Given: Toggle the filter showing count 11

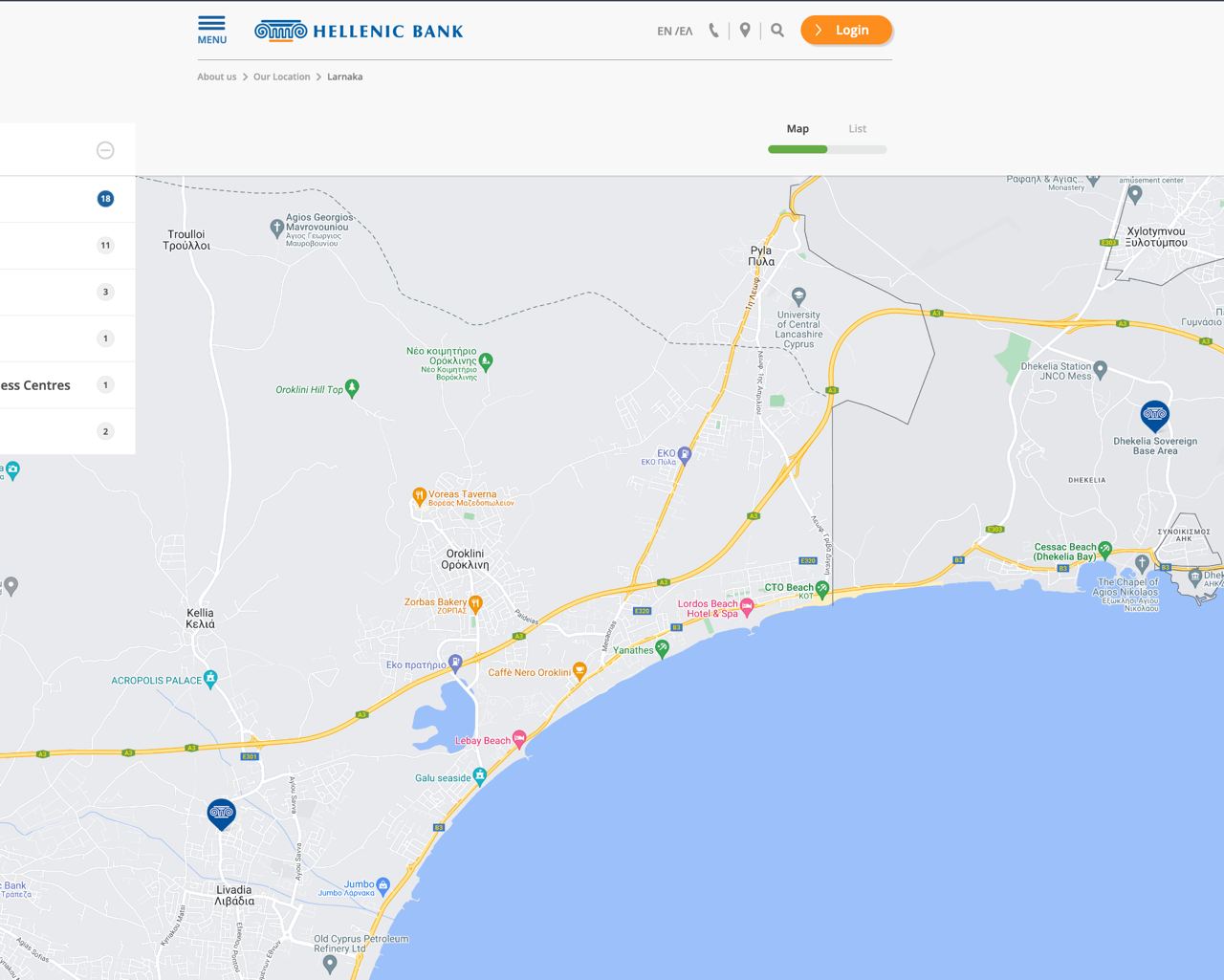Looking at the screenshot, I should click(105, 246).
